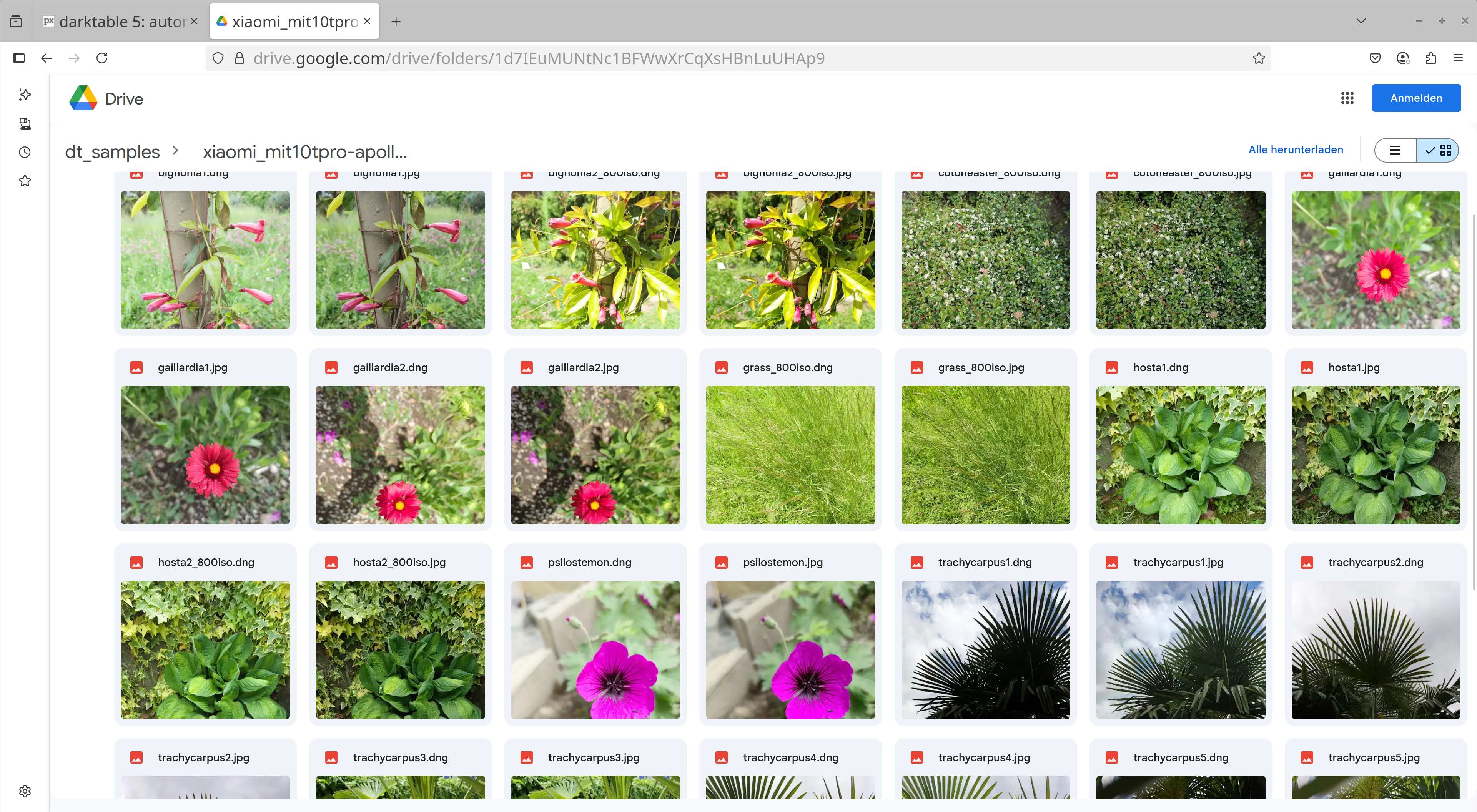Open a new browser tab
Viewport: 1477px width, 812px height.
(x=396, y=21)
